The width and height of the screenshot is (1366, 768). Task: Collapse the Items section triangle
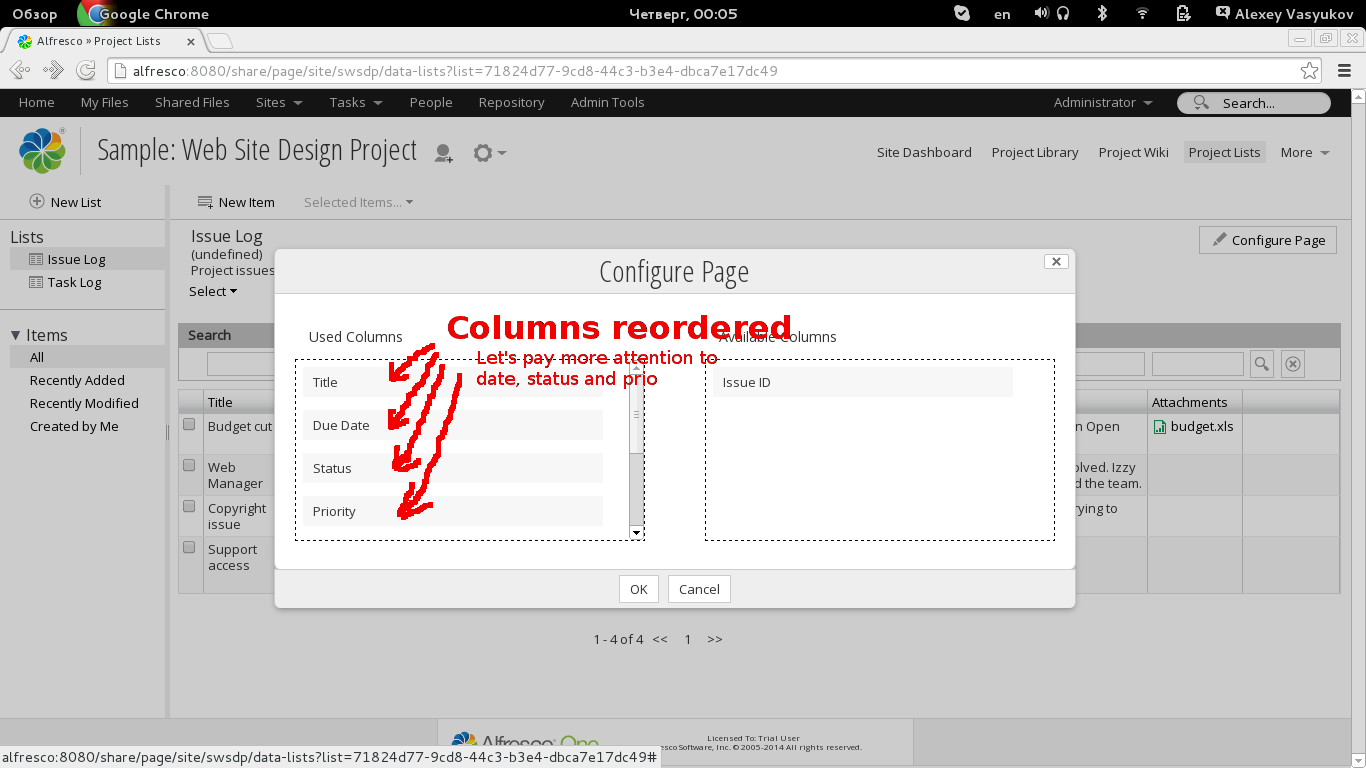point(16,335)
